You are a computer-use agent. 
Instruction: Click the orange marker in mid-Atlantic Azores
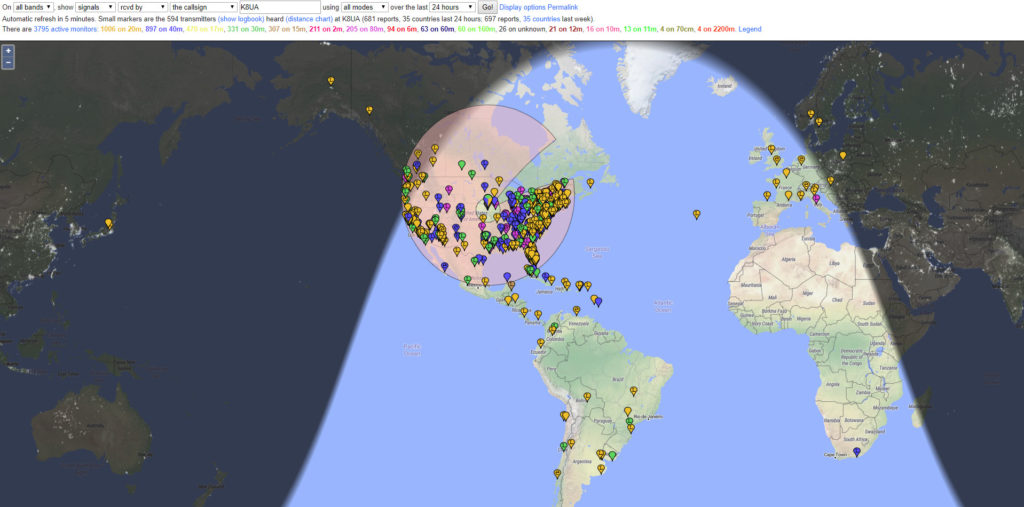click(x=697, y=214)
